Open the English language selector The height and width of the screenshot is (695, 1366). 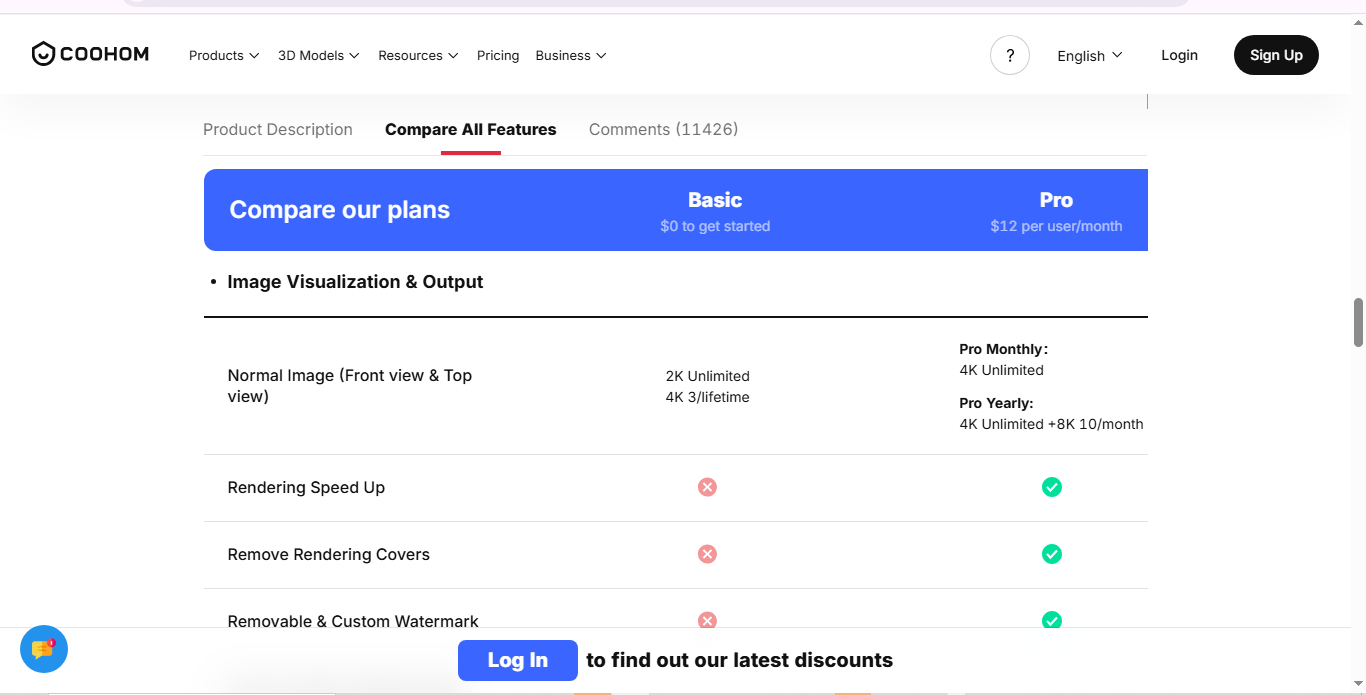click(x=1090, y=56)
